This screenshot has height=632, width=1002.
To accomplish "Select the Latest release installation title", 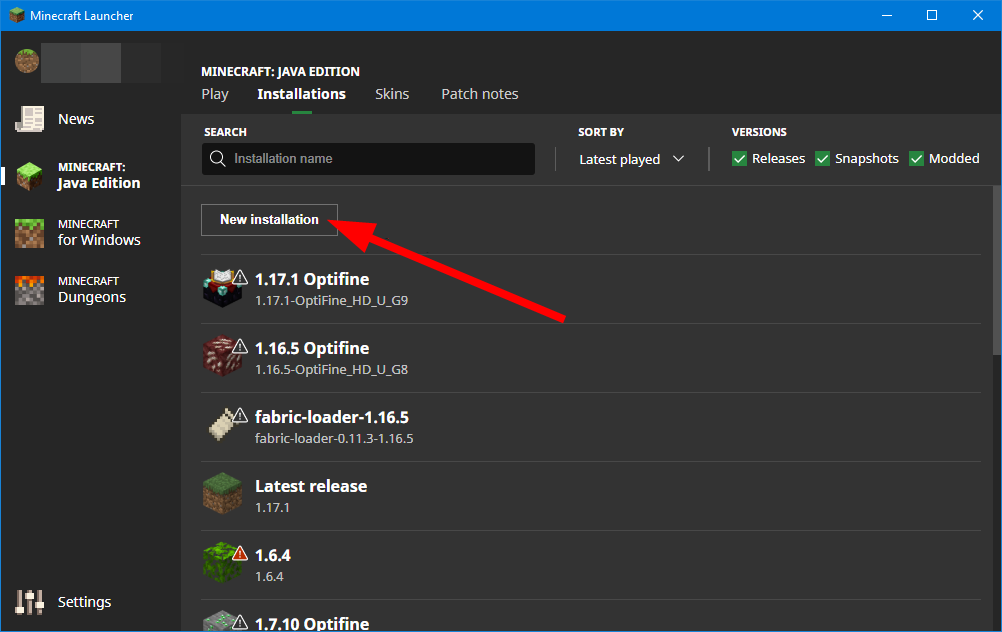I will point(311,486).
